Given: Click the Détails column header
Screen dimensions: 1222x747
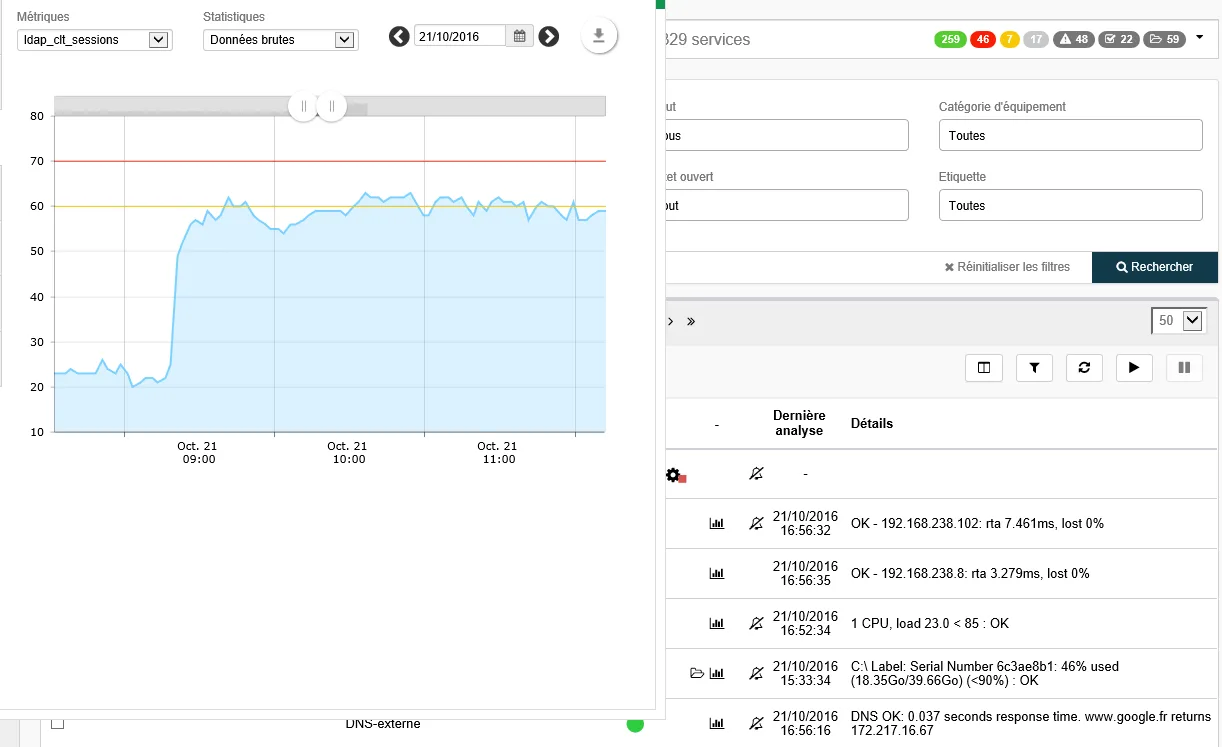Looking at the screenshot, I should (x=872, y=423).
